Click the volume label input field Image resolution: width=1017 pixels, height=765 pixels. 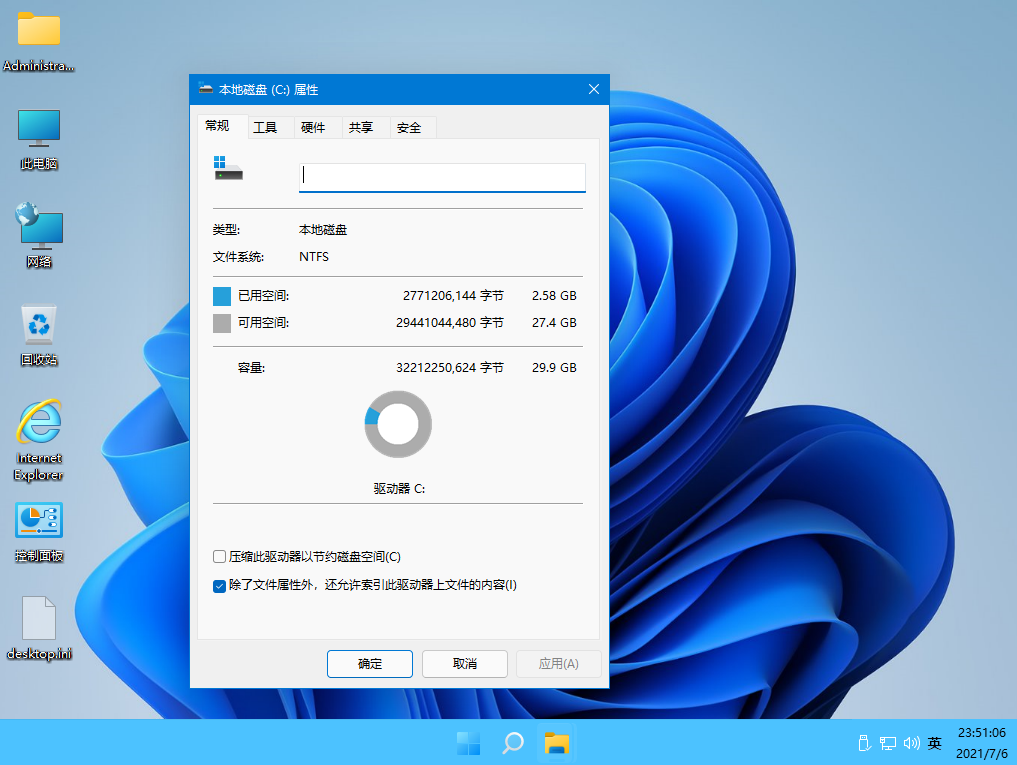(x=441, y=175)
